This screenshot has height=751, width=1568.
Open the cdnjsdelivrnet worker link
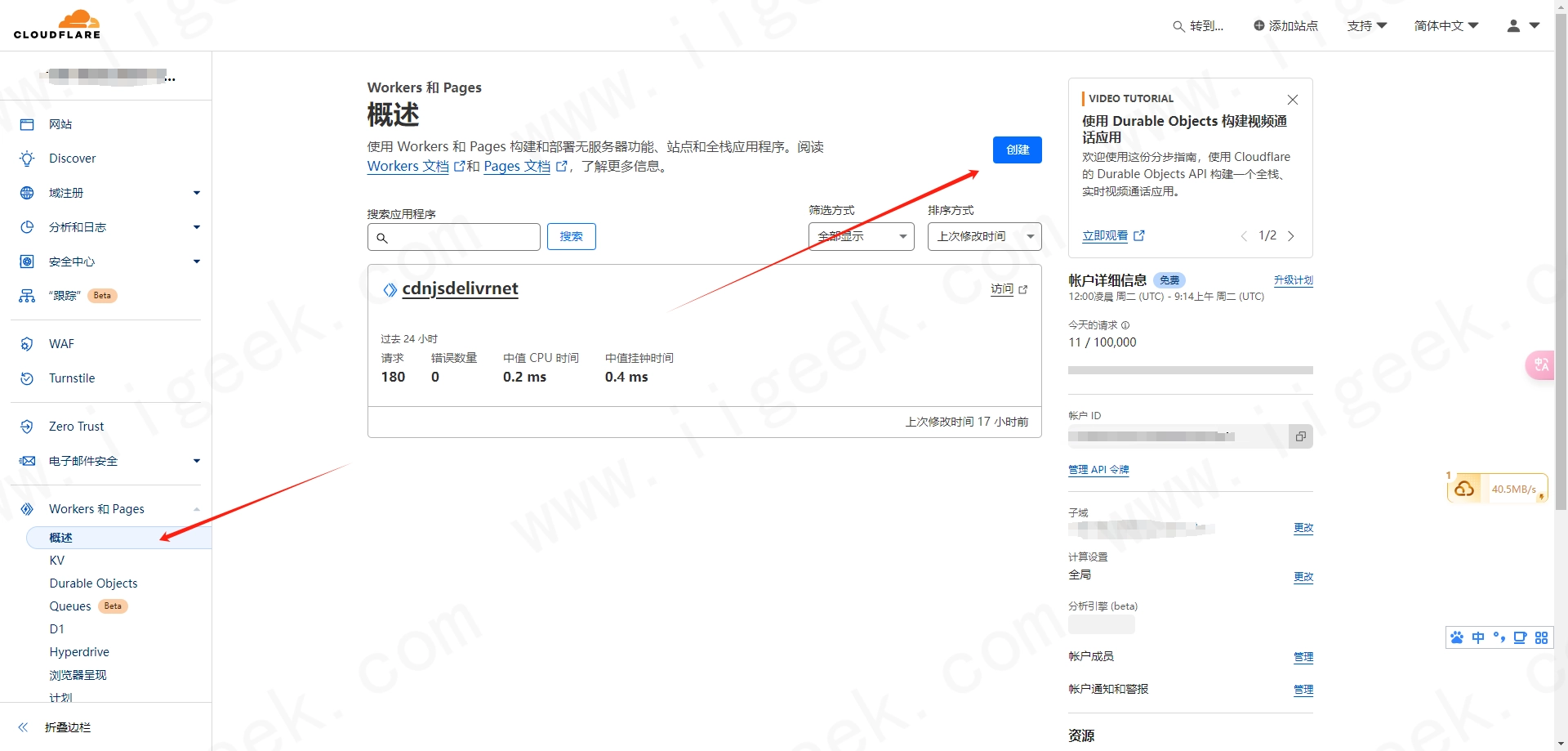[x=461, y=288]
